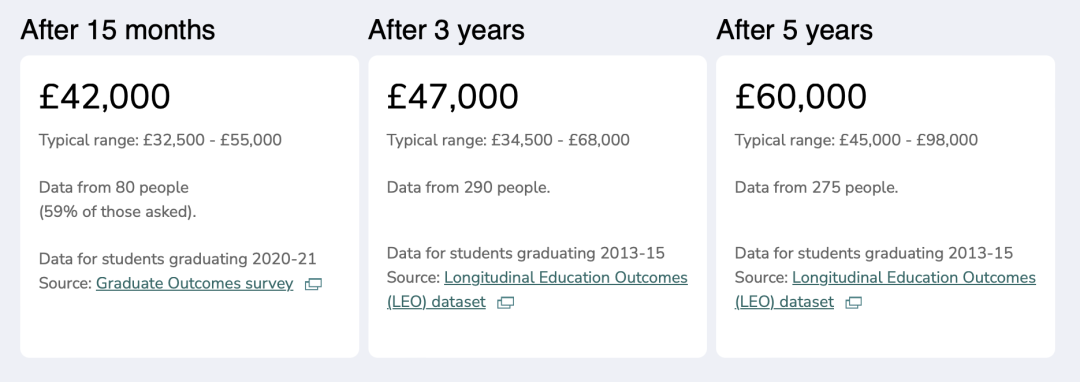Image resolution: width=1080 pixels, height=382 pixels.
Task: Open the LEO dataset link under After 5 years
Action: tap(885, 290)
